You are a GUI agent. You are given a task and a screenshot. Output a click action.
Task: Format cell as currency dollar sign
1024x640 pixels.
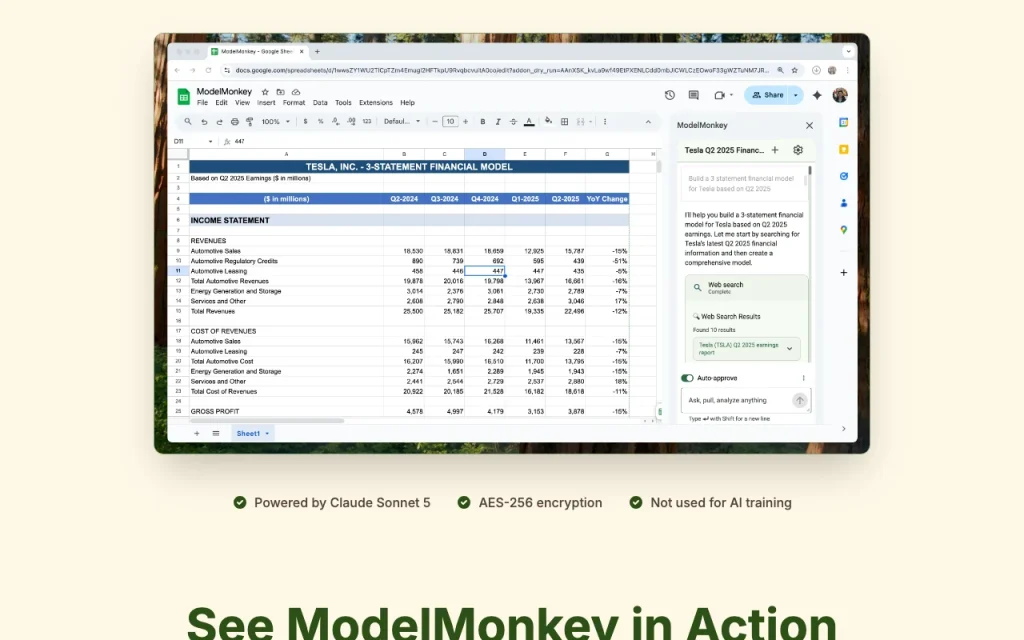point(305,121)
